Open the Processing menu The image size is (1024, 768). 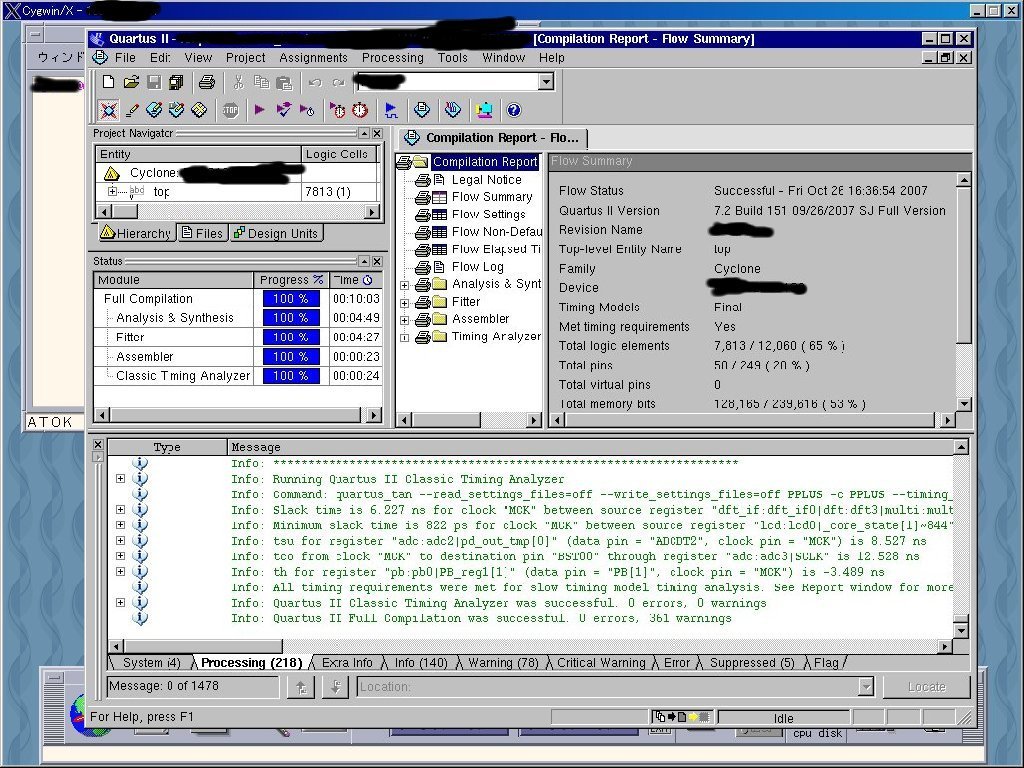point(392,57)
